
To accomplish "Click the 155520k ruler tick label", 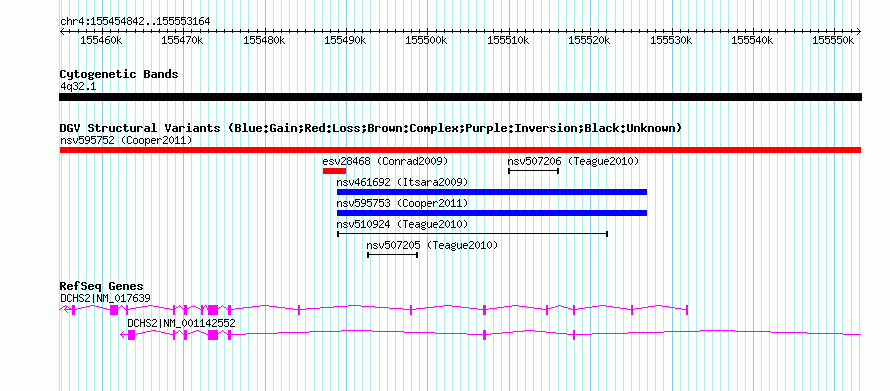I will [590, 40].
